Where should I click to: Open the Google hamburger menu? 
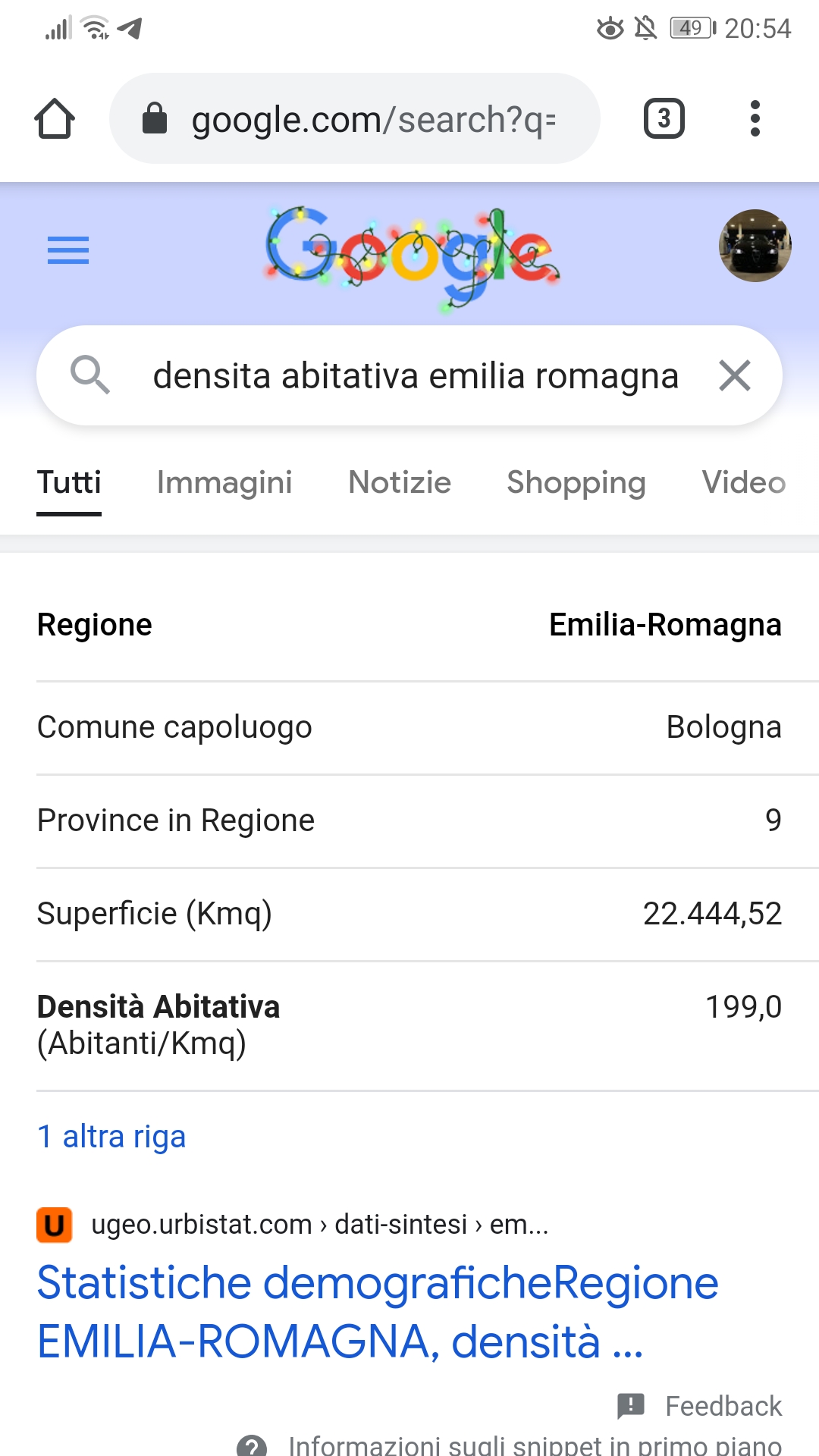coord(68,250)
